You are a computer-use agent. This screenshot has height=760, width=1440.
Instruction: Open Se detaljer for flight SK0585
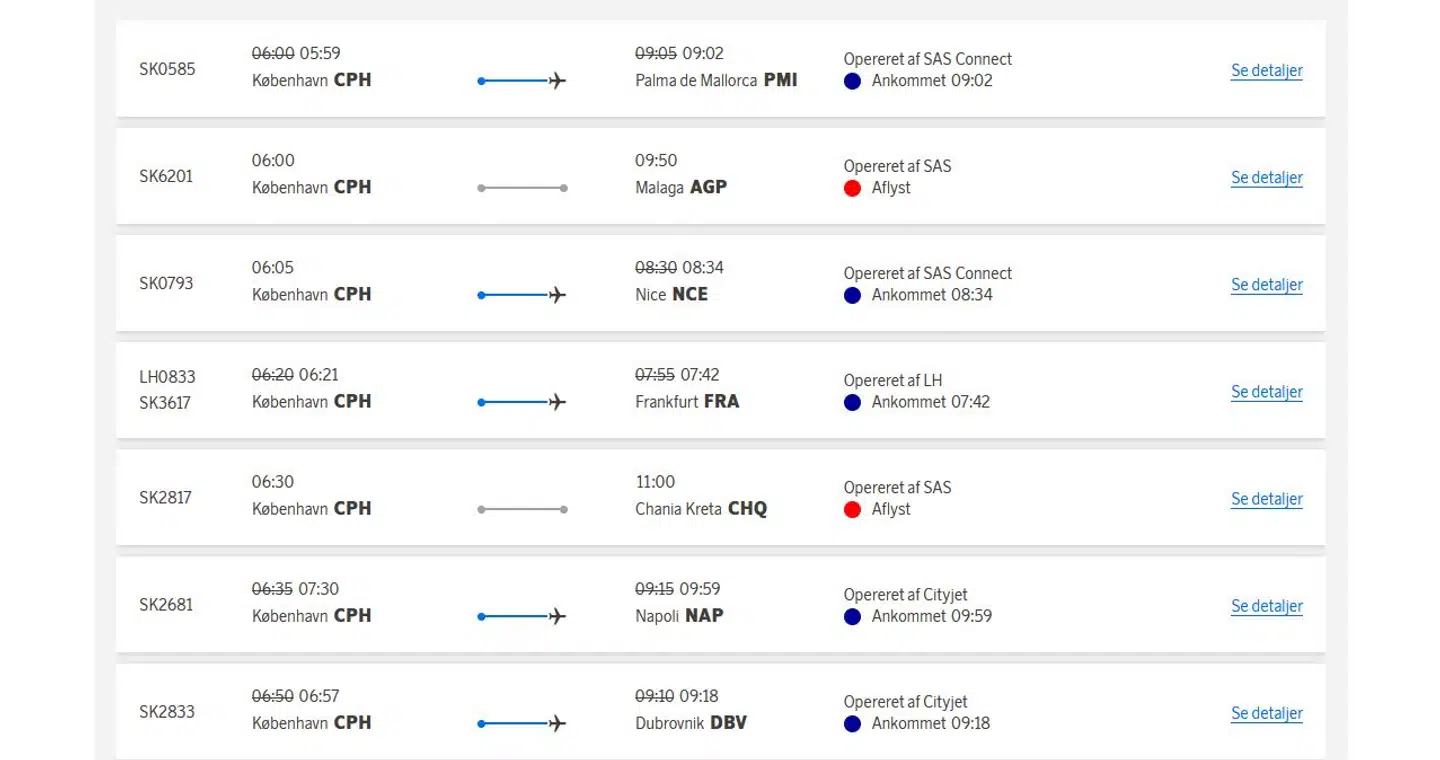click(1266, 71)
